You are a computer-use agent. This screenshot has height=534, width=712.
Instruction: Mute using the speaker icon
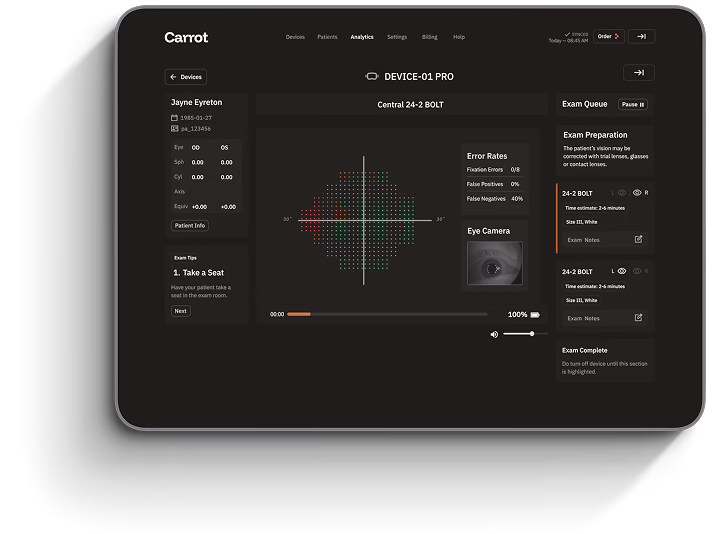pos(494,334)
